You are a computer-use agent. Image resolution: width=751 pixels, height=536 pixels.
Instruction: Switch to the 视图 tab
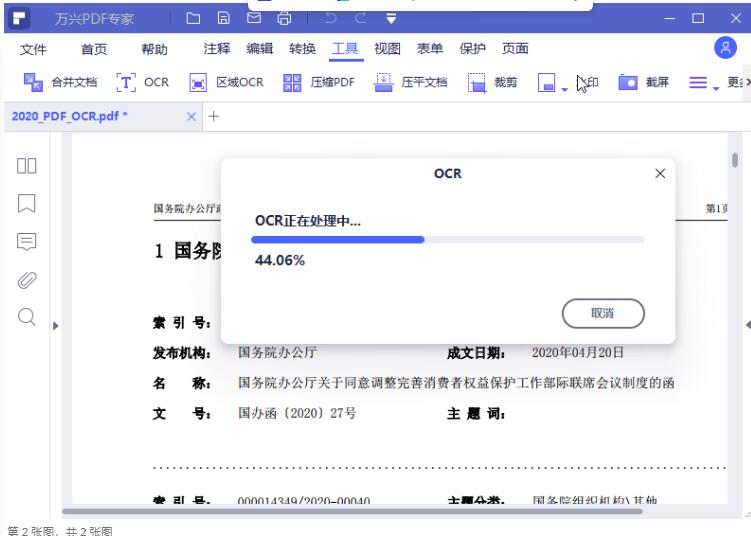[x=387, y=48]
